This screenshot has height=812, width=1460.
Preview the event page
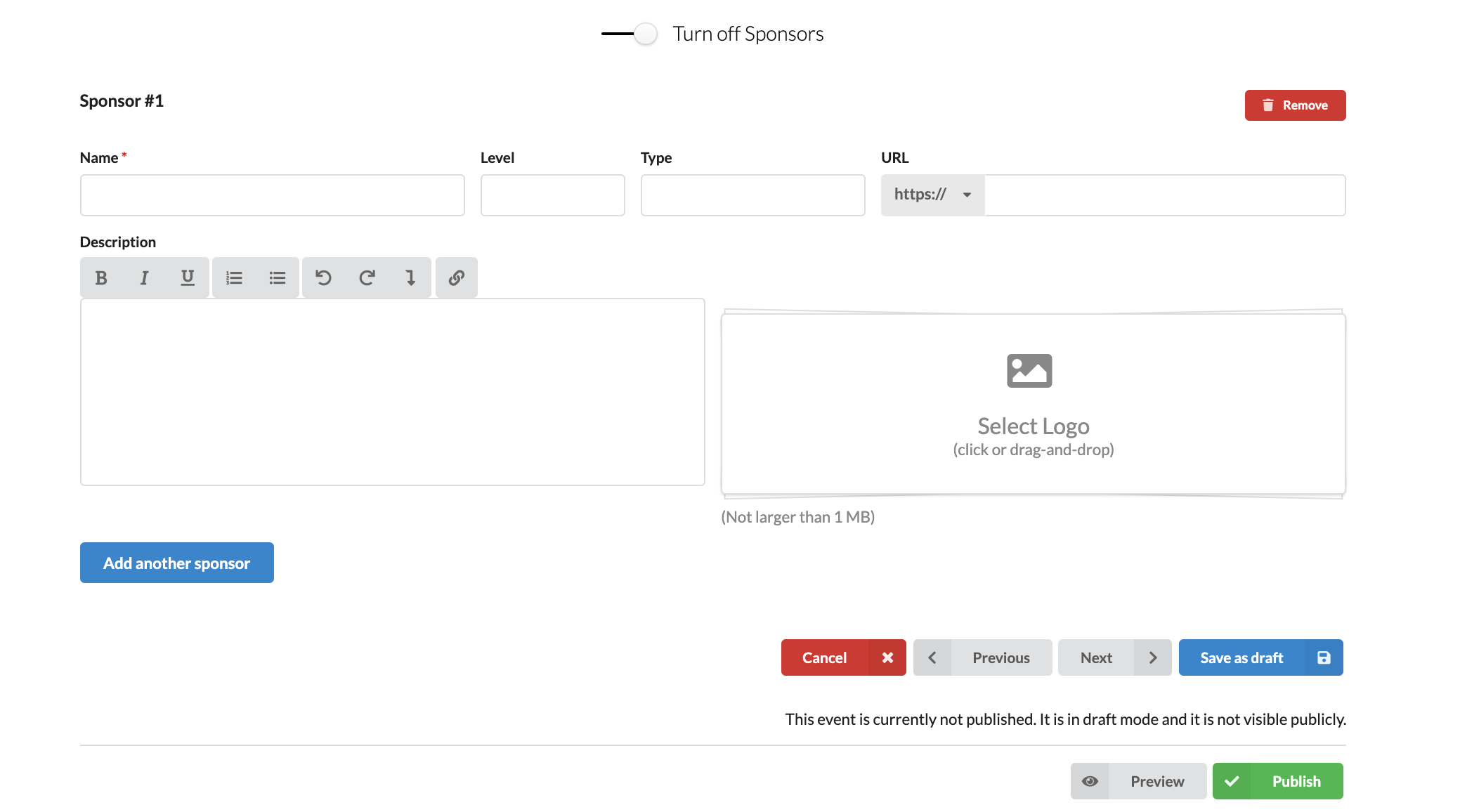tap(1139, 781)
